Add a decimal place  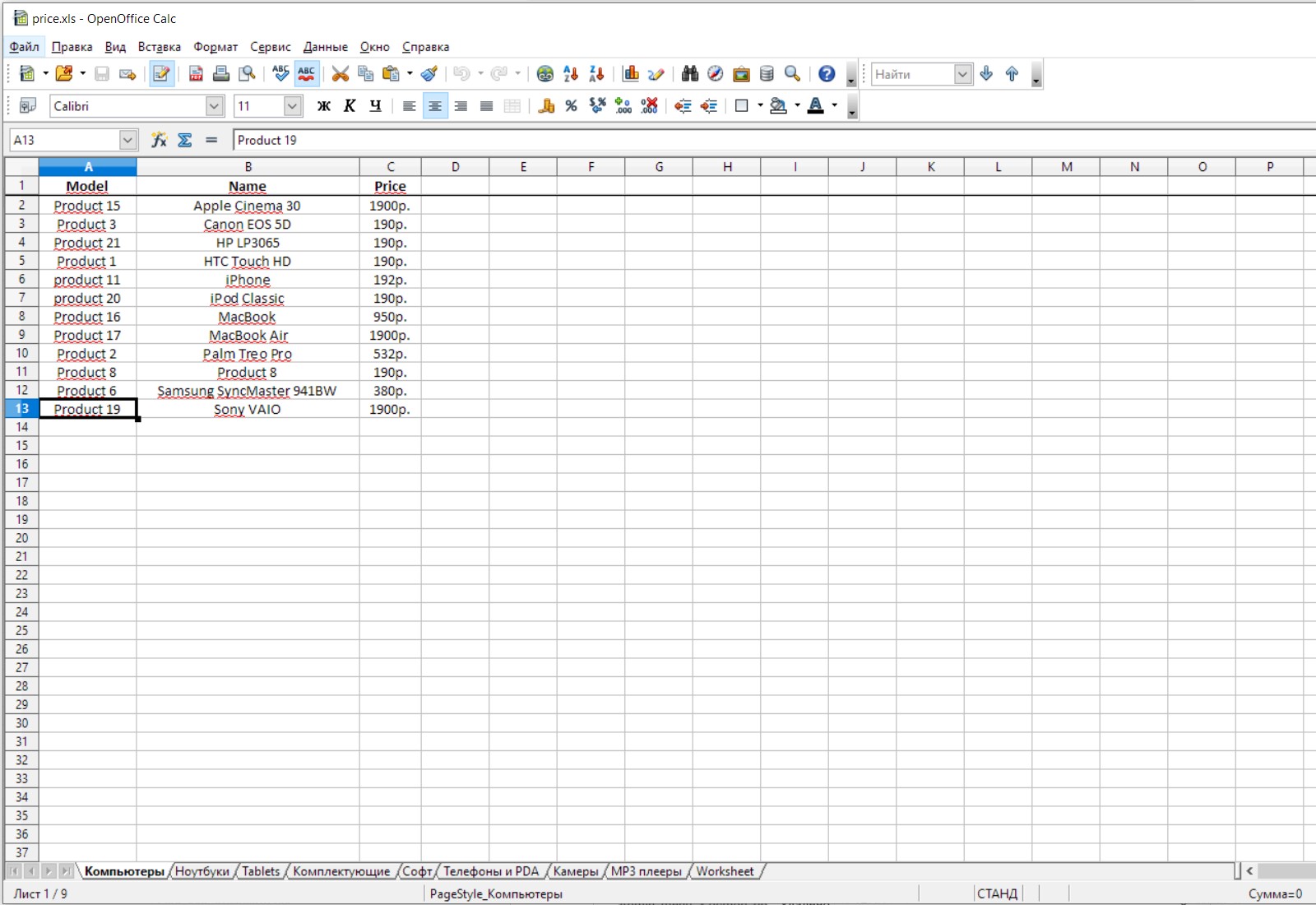(x=623, y=106)
